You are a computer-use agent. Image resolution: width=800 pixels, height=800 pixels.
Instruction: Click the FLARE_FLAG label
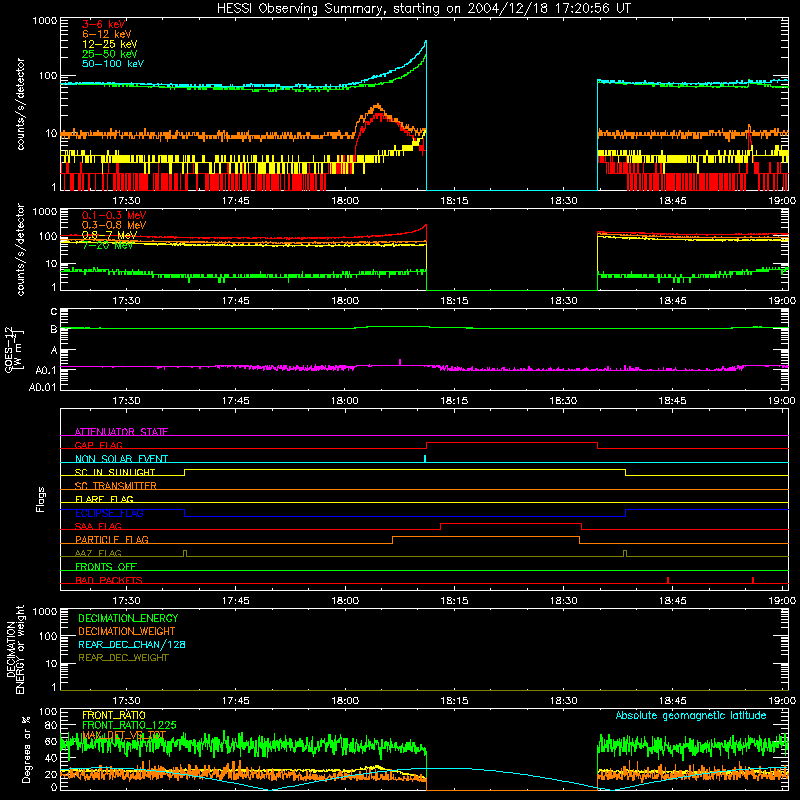[x=104, y=499]
